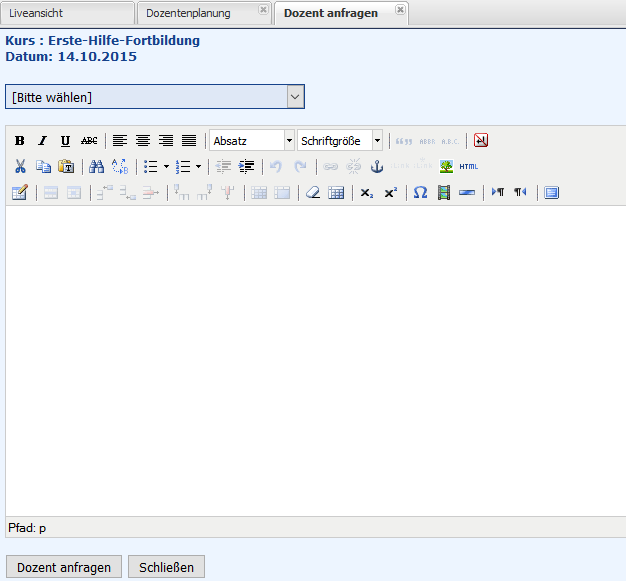This screenshot has height=581, width=626.
Task: Click inside the empty editor text area
Action: [x=313, y=360]
